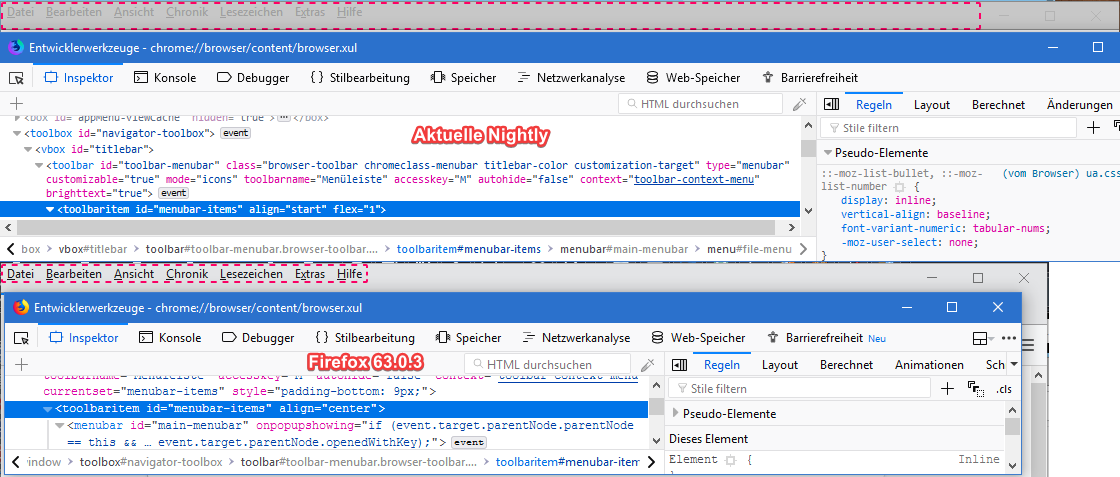Viewport: 1120px width, 477px height.
Task: Select vbox#titlebar breadcrumb in Nightly
Action: pyautogui.click(x=93, y=249)
